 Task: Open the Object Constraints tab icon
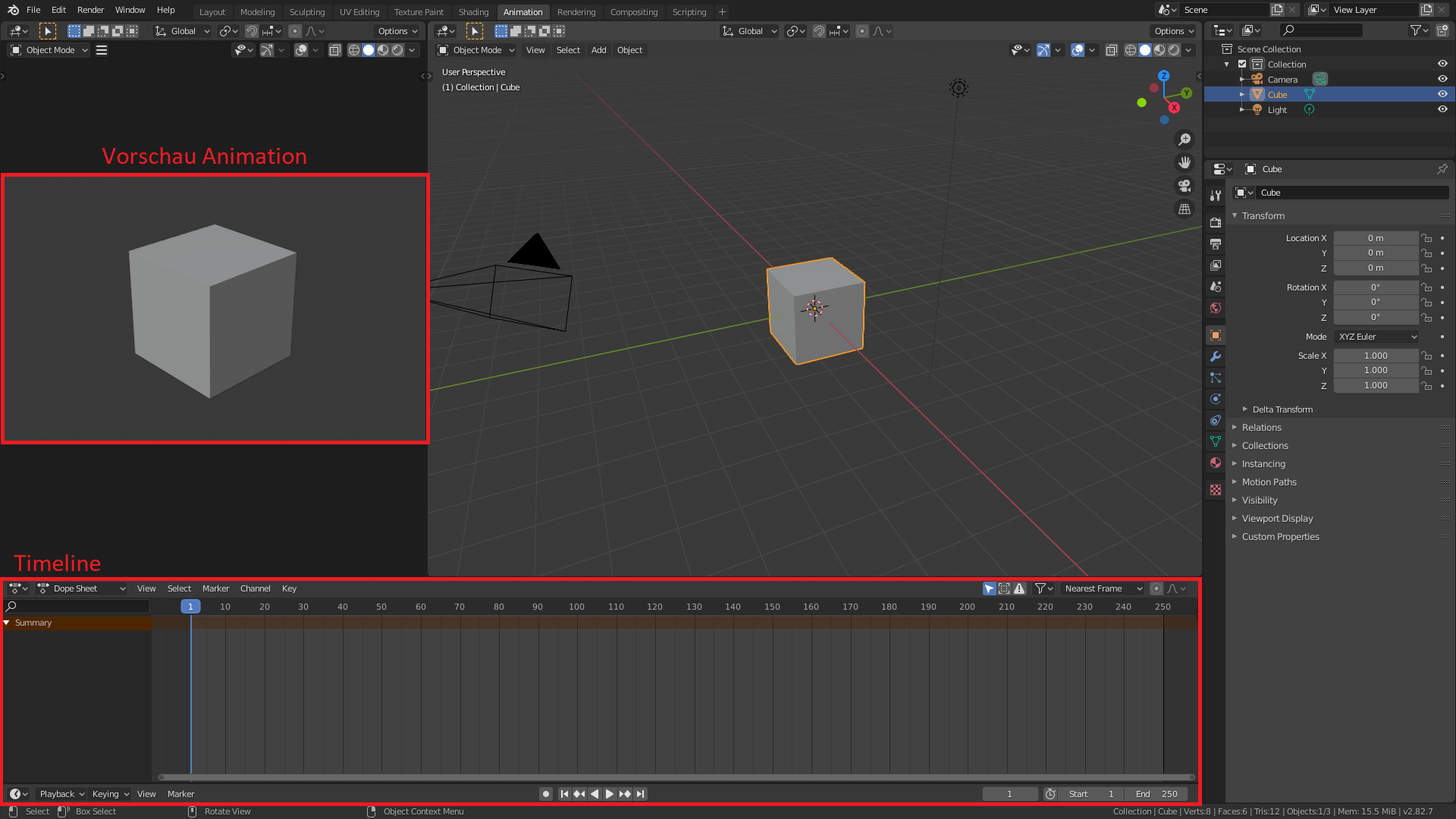coord(1216,420)
